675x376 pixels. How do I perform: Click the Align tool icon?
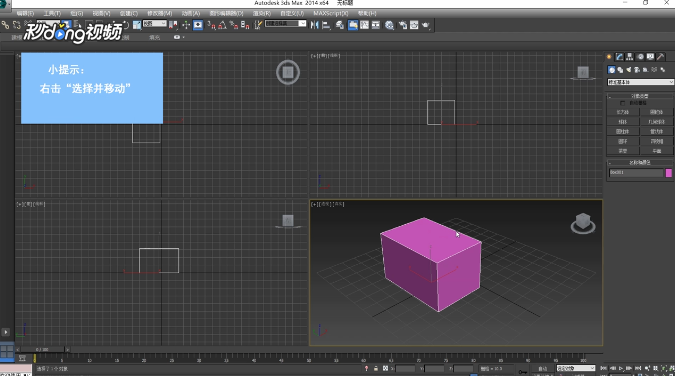326,25
